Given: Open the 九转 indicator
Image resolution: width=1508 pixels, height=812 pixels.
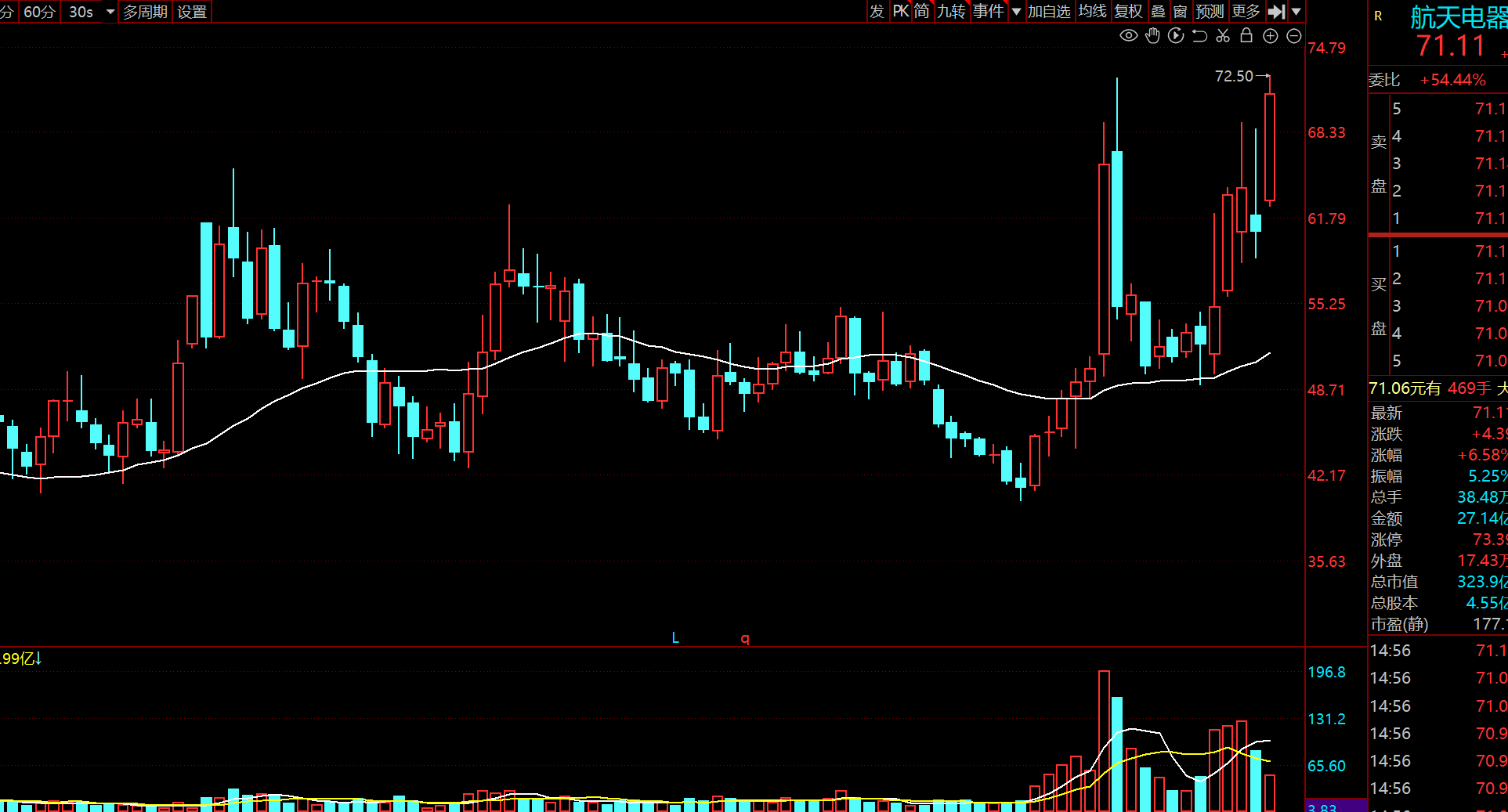Looking at the screenshot, I should [951, 12].
